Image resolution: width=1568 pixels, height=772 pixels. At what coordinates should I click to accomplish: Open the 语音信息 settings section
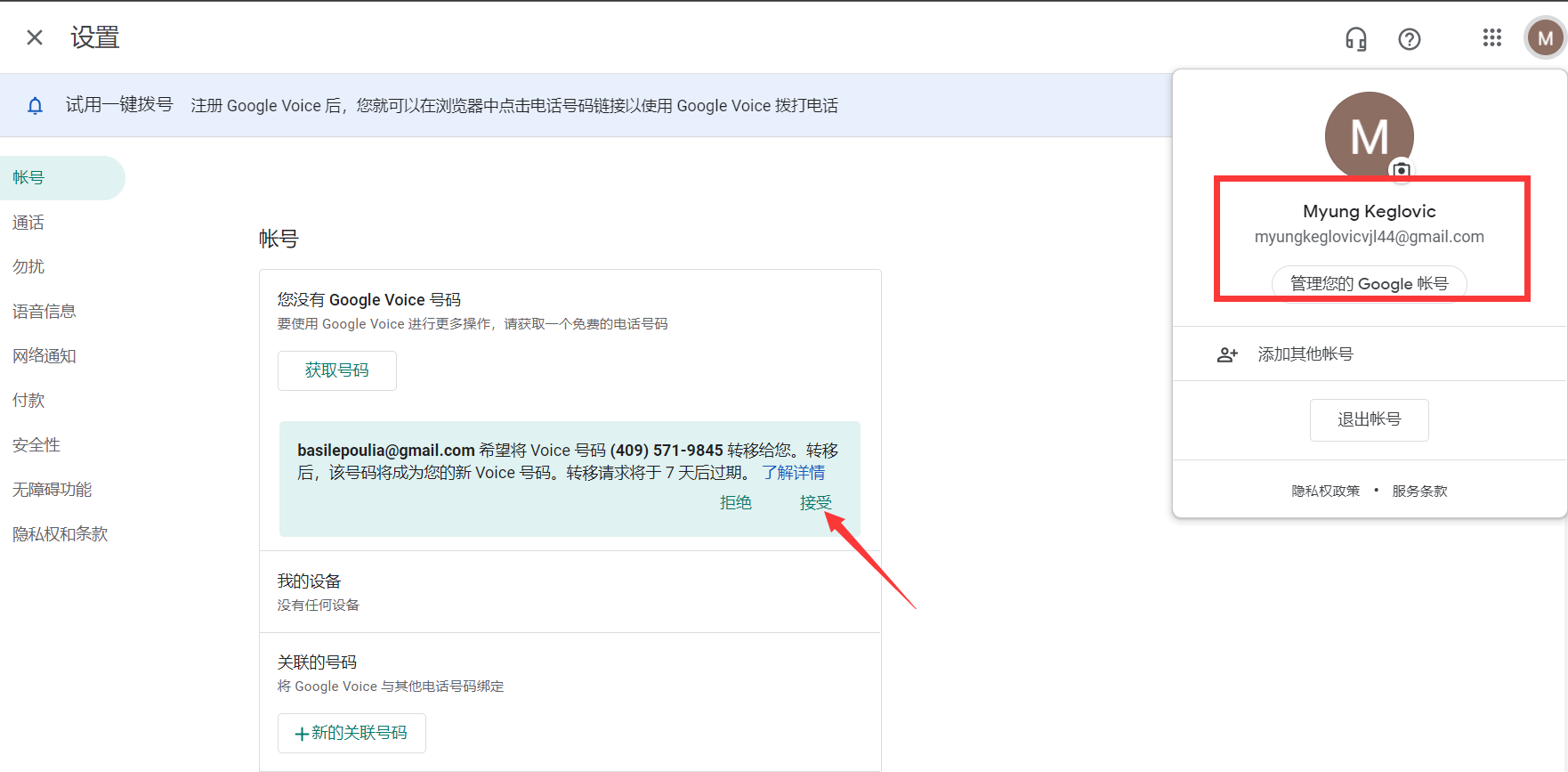44,312
